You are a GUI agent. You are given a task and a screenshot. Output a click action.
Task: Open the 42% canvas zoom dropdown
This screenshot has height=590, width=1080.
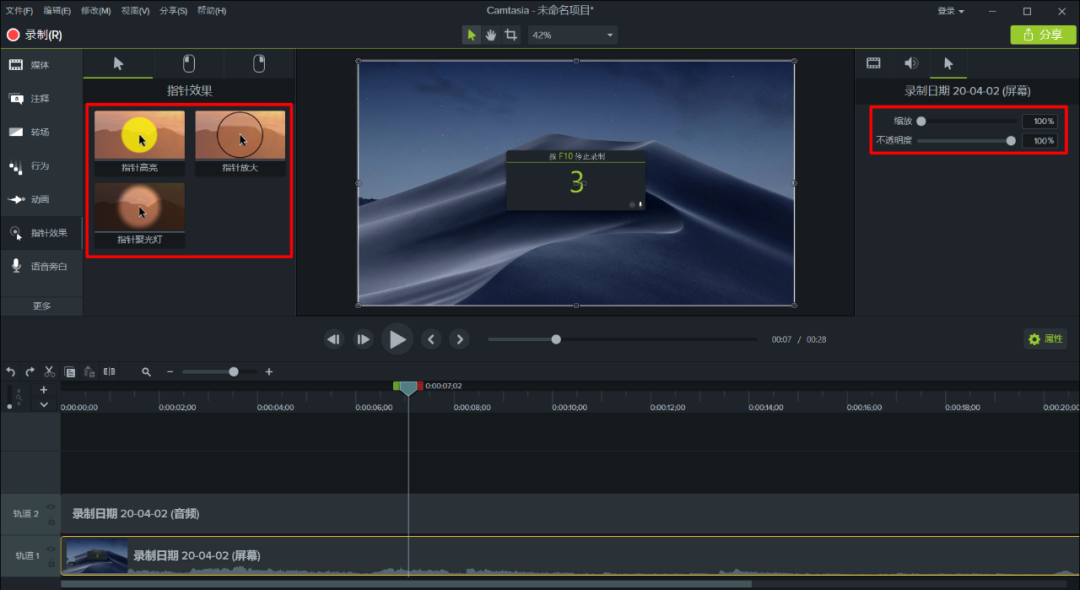pos(572,35)
